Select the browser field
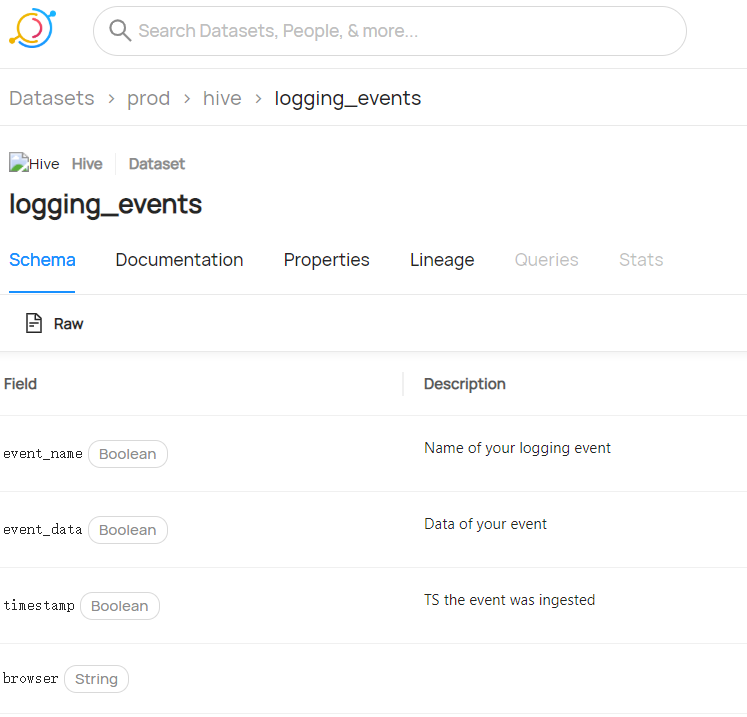Screen dimensions: 747x717 30,678
